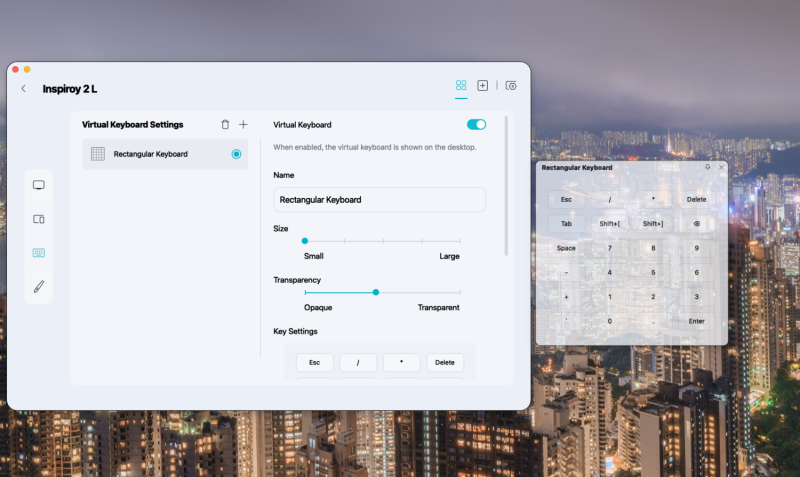The height and width of the screenshot is (477, 800).
Task: Click the Name text field
Action: pos(379,200)
